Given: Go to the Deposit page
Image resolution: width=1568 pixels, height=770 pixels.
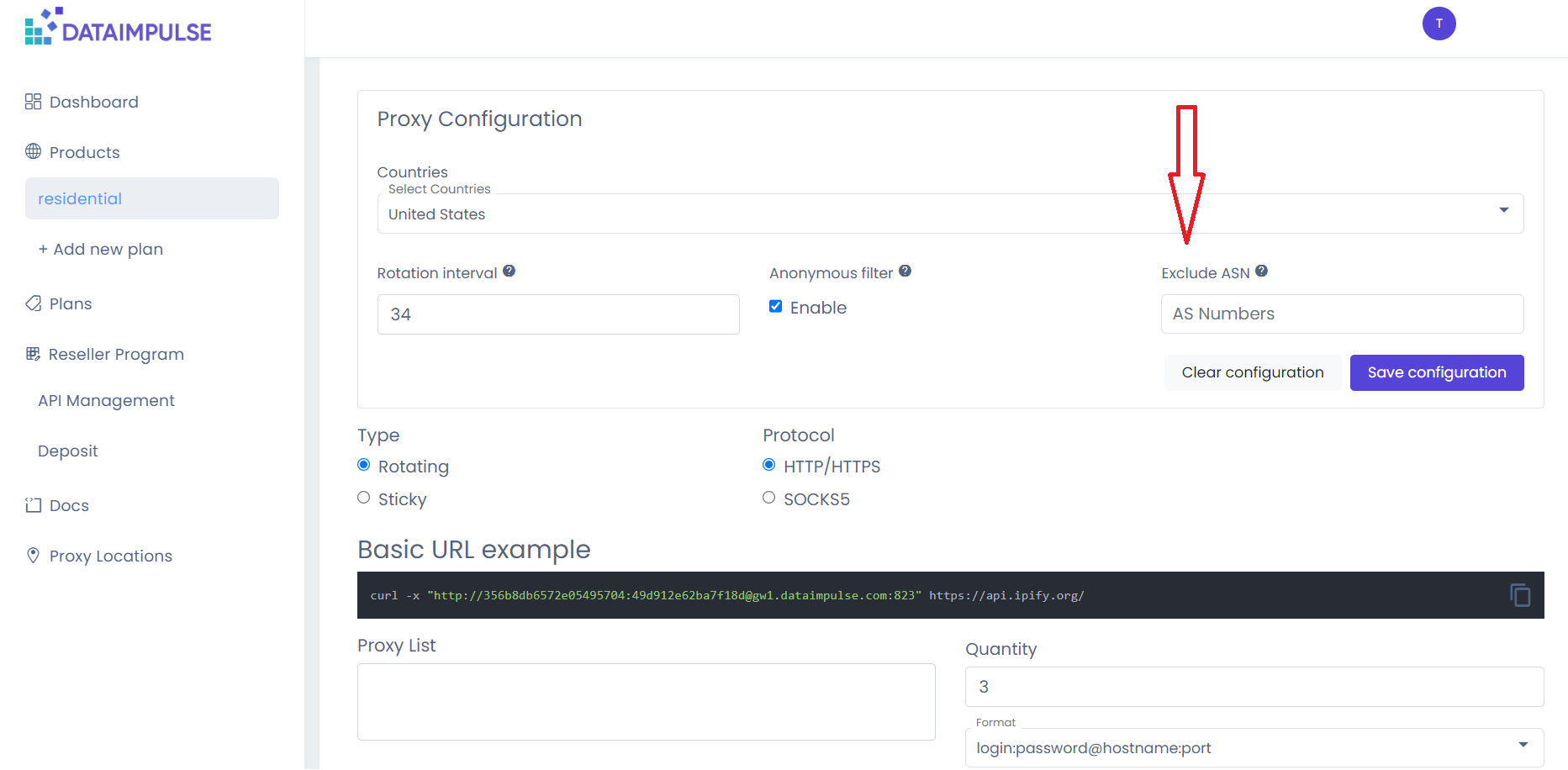Looking at the screenshot, I should coord(68,451).
